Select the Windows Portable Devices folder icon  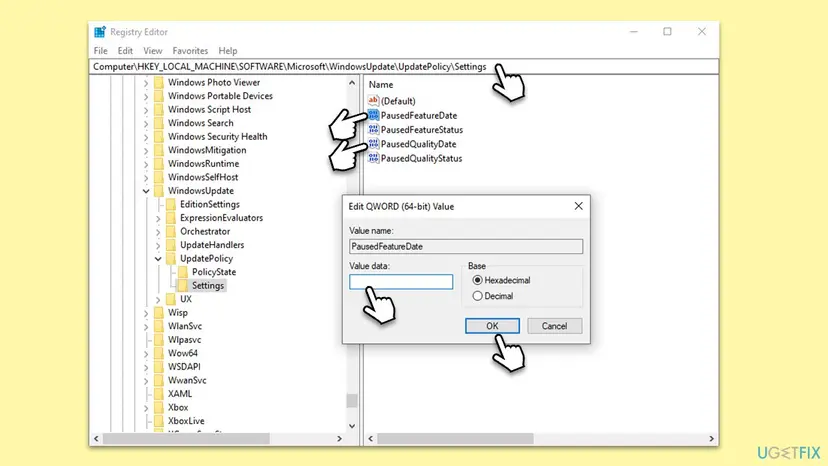tap(159, 96)
